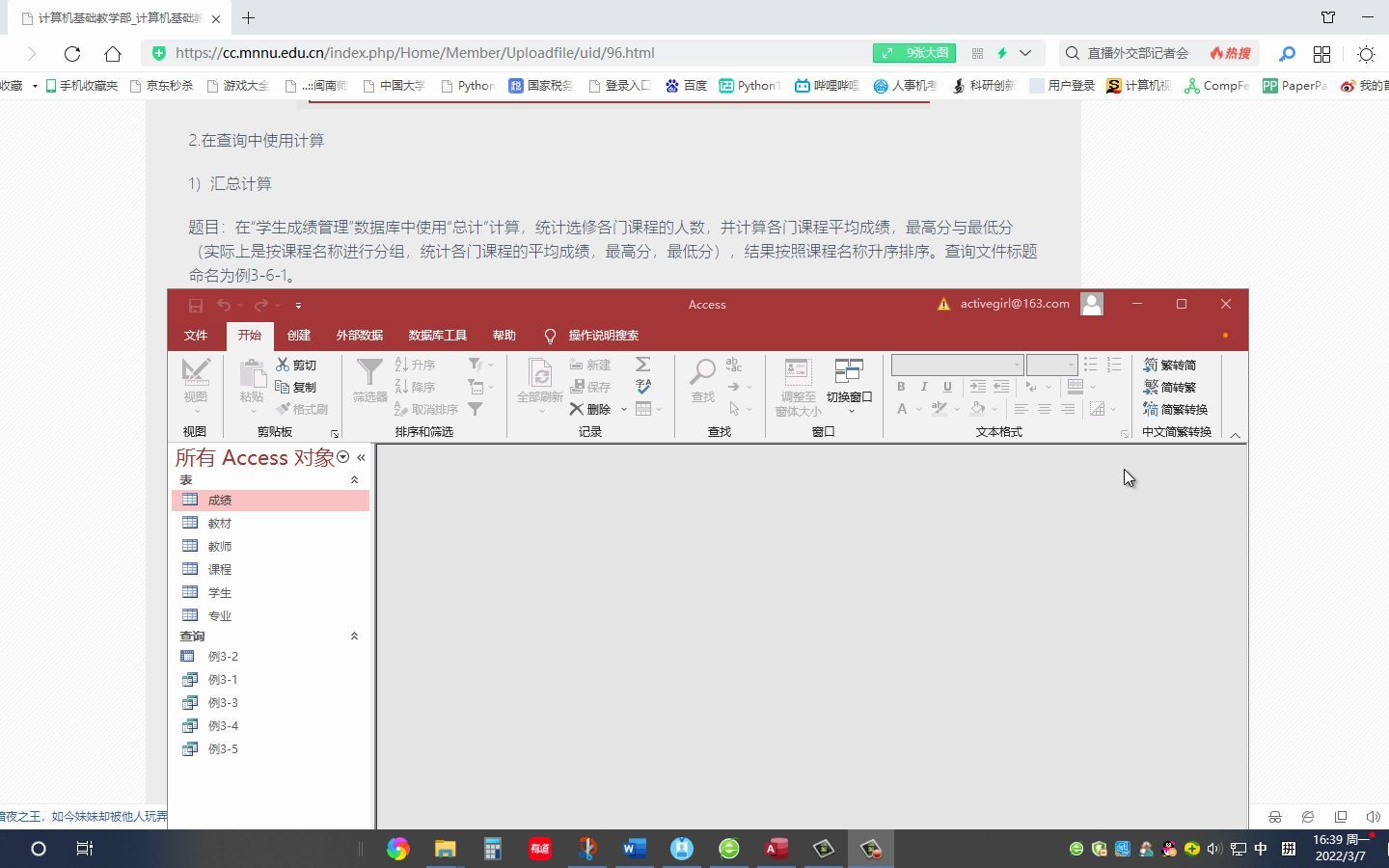Switch to the 创建 ribbon tab
The height and width of the screenshot is (868, 1389).
click(298, 335)
